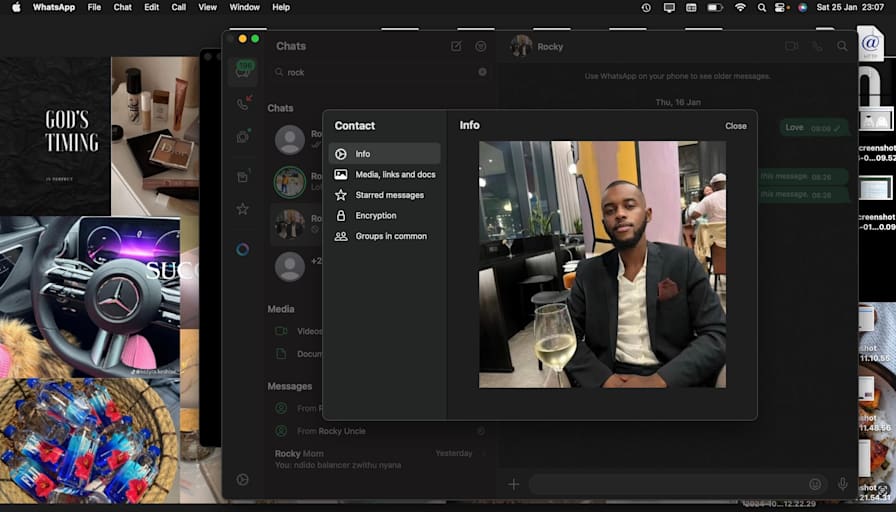
Task: Close the contact Info panel
Action: tap(735, 126)
